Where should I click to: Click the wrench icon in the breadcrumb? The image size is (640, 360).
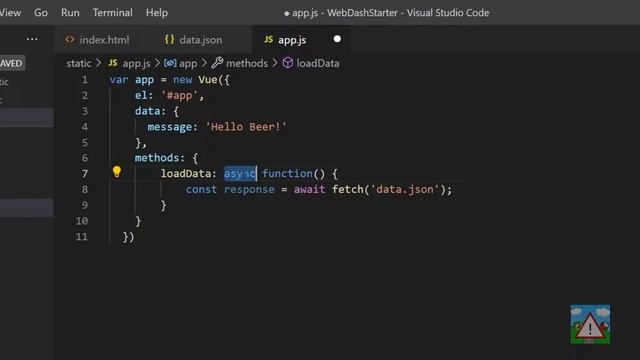click(217, 63)
